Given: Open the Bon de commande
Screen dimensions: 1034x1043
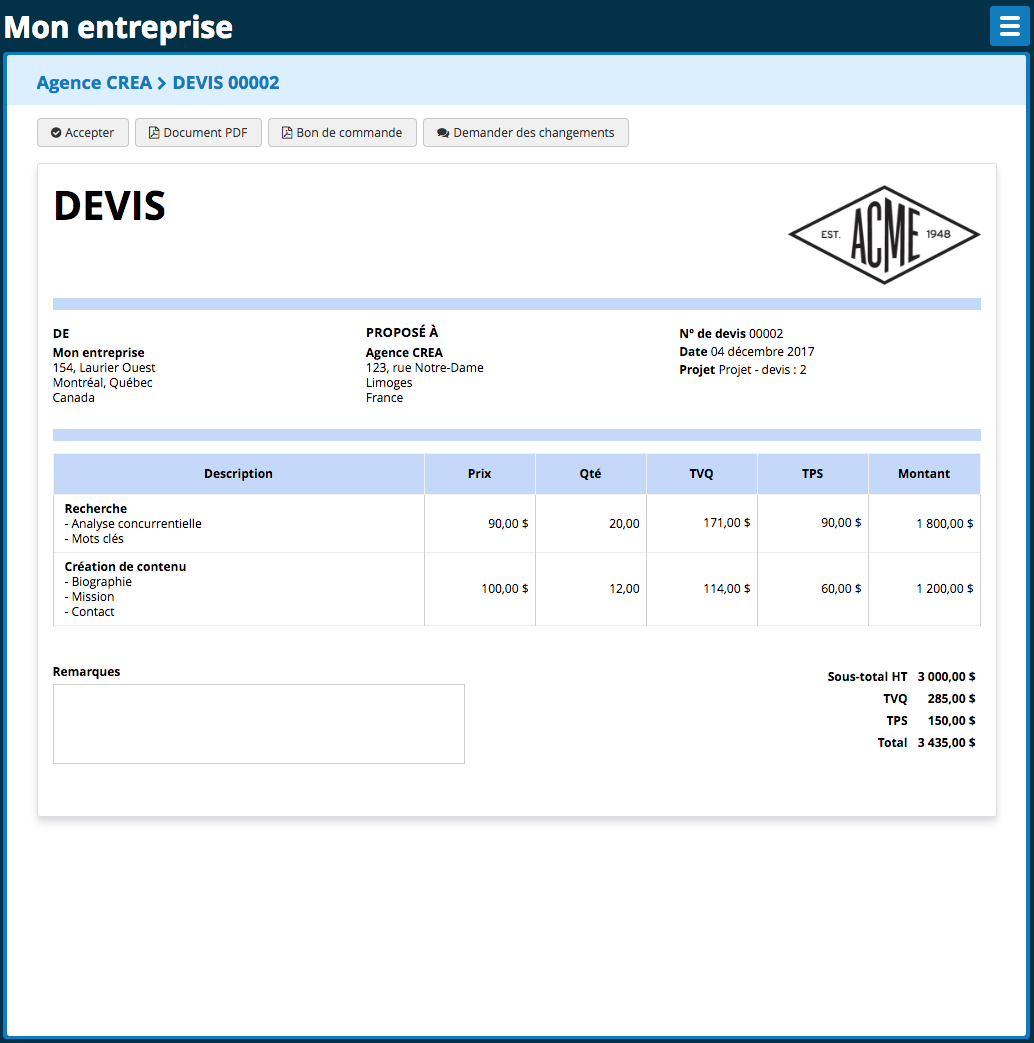Looking at the screenshot, I should pos(342,133).
